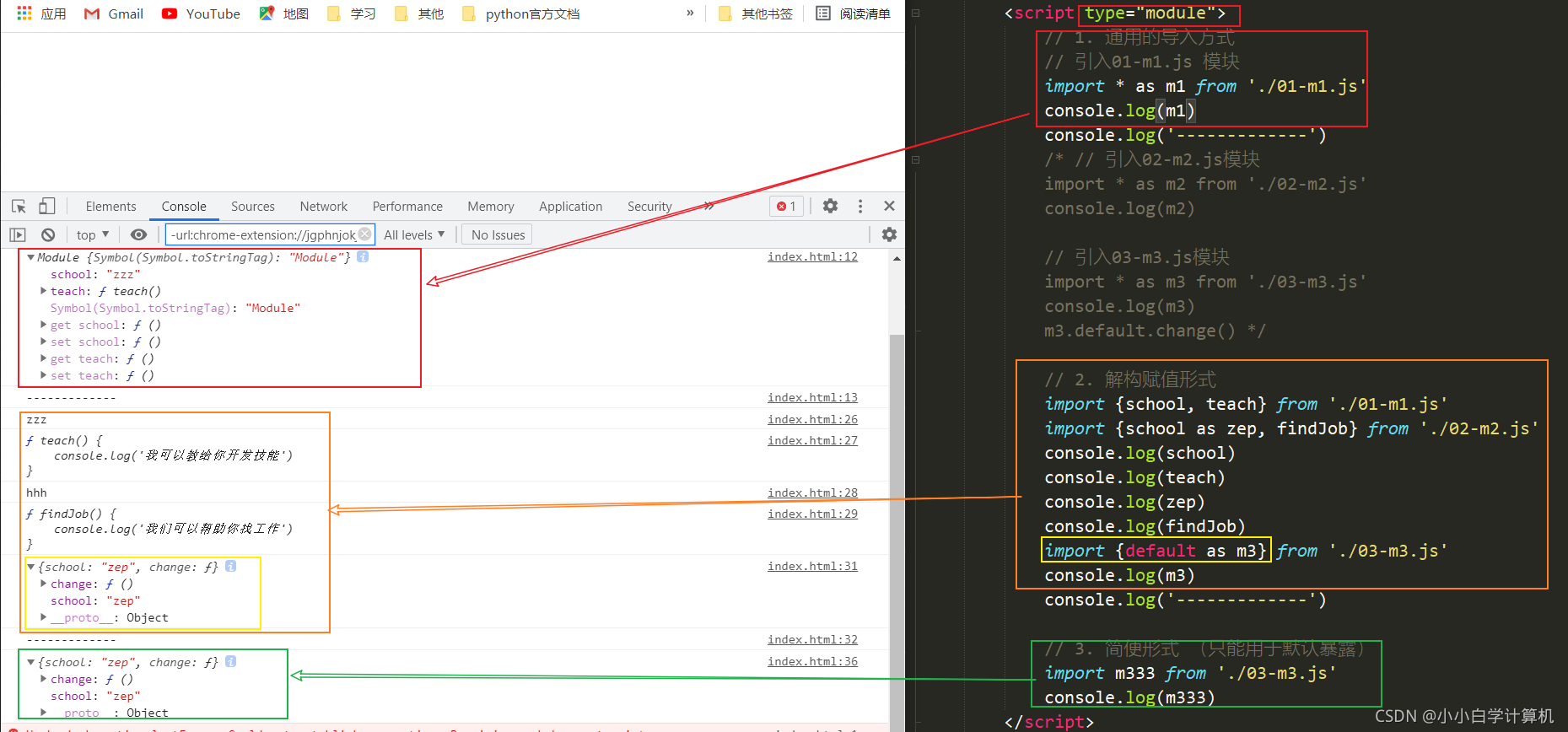
Task: Switch to the Network tab
Action: [324, 207]
